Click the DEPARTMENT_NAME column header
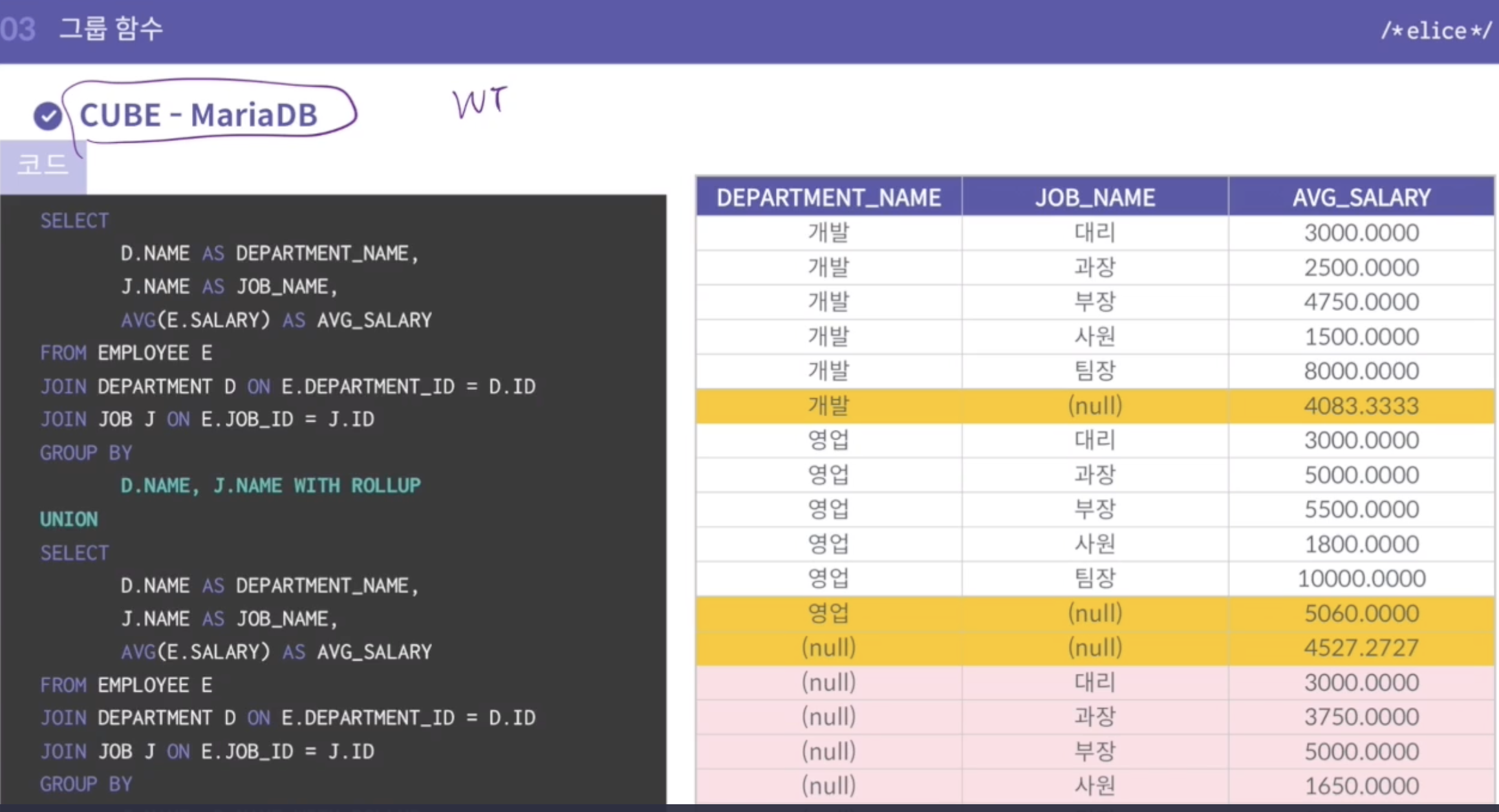The width and height of the screenshot is (1499, 812). point(828,197)
